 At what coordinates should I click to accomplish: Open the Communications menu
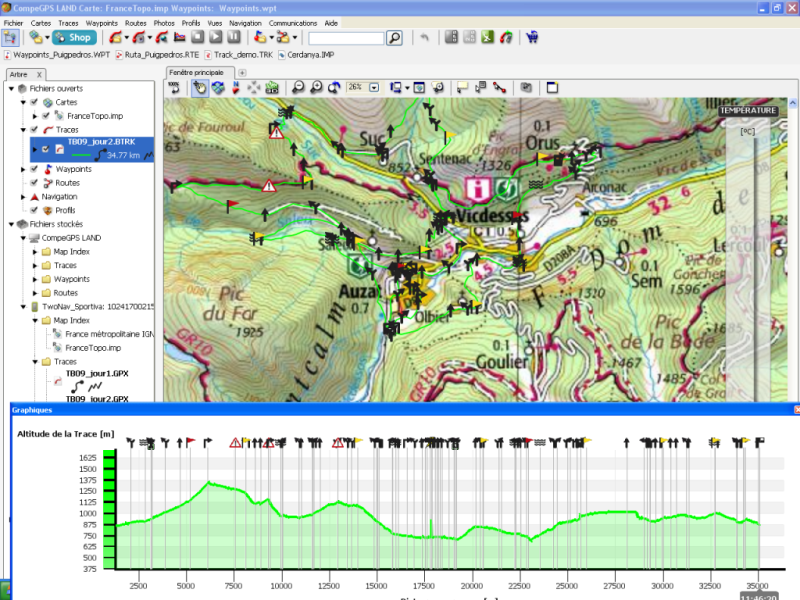coord(293,23)
